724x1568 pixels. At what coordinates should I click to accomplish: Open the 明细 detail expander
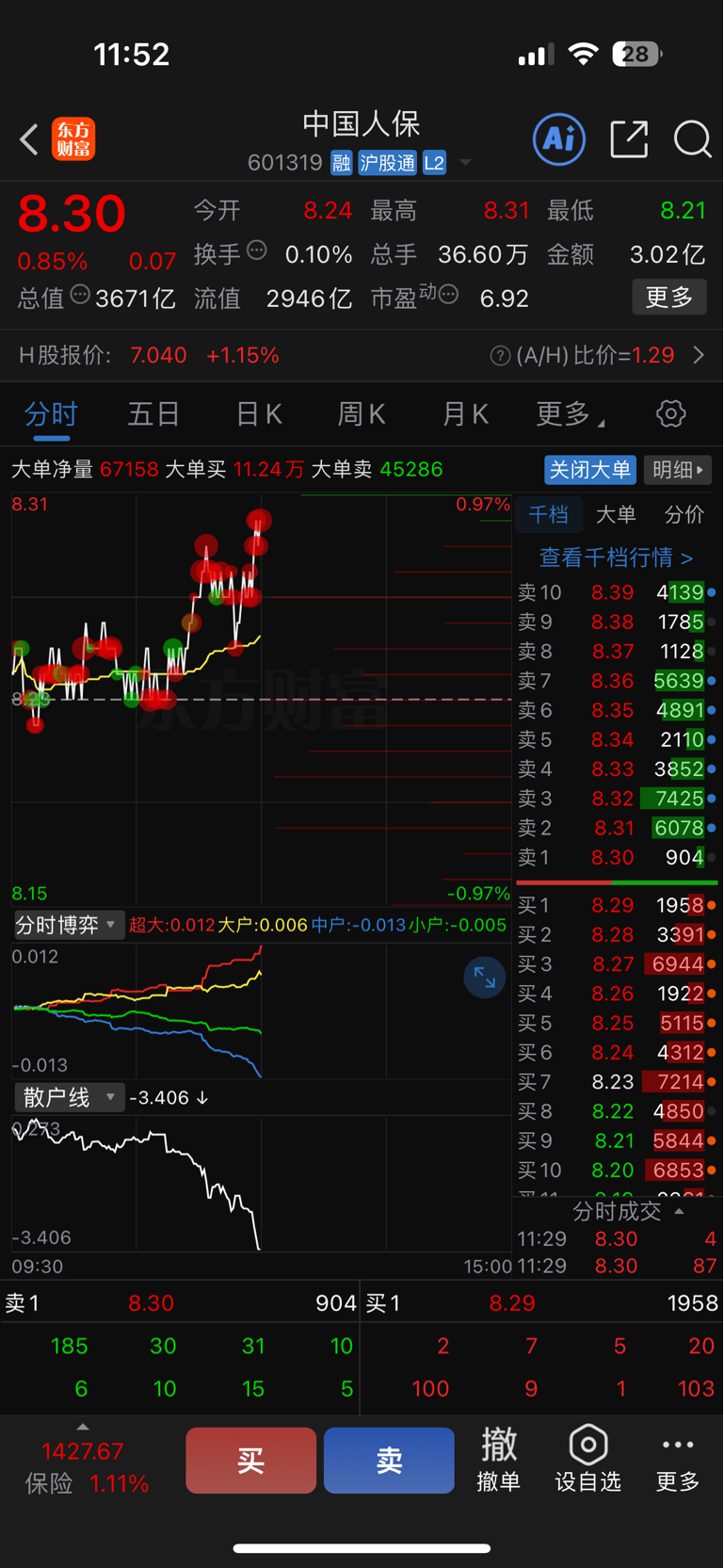click(x=678, y=469)
